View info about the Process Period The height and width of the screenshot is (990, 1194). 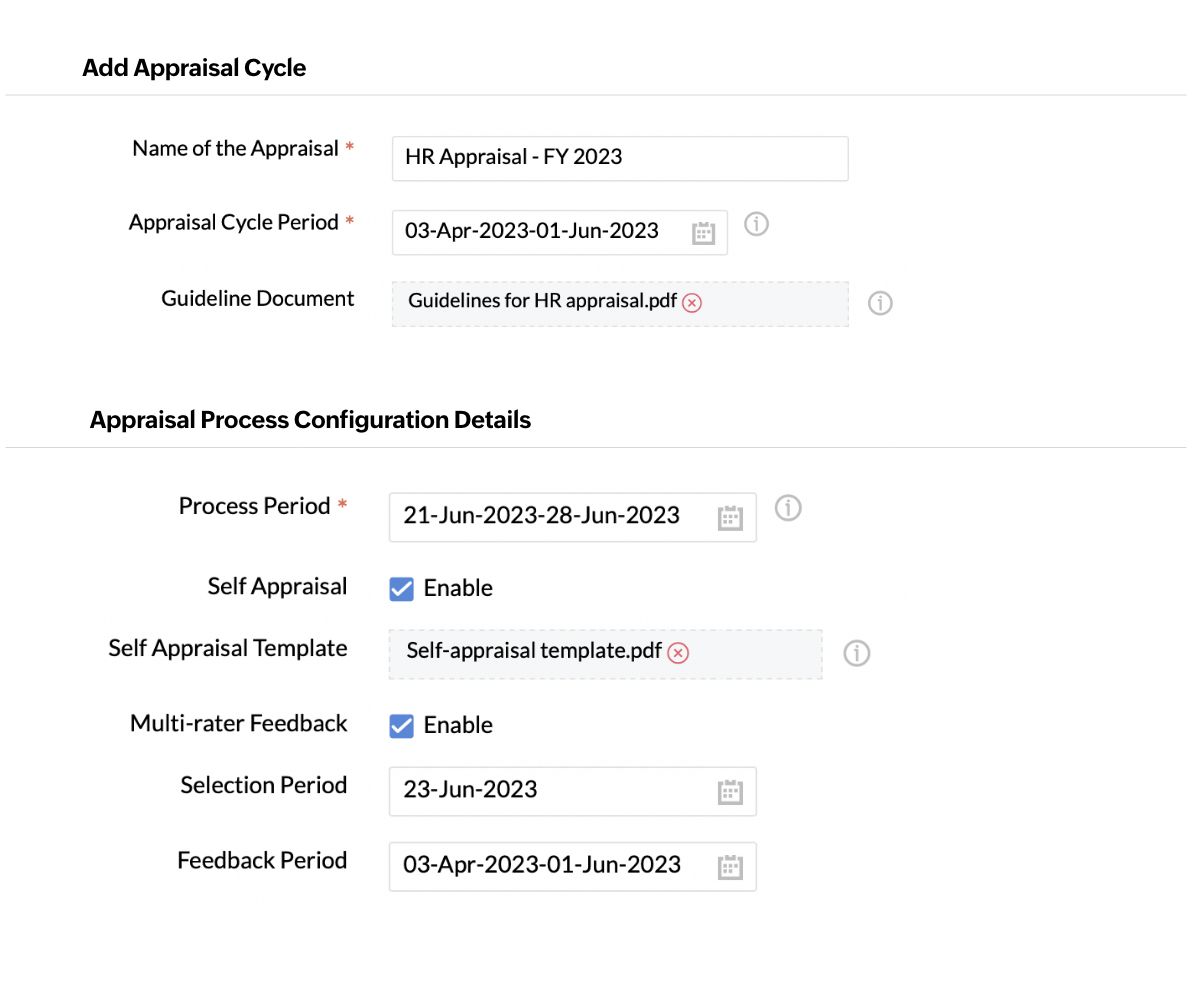tap(788, 509)
